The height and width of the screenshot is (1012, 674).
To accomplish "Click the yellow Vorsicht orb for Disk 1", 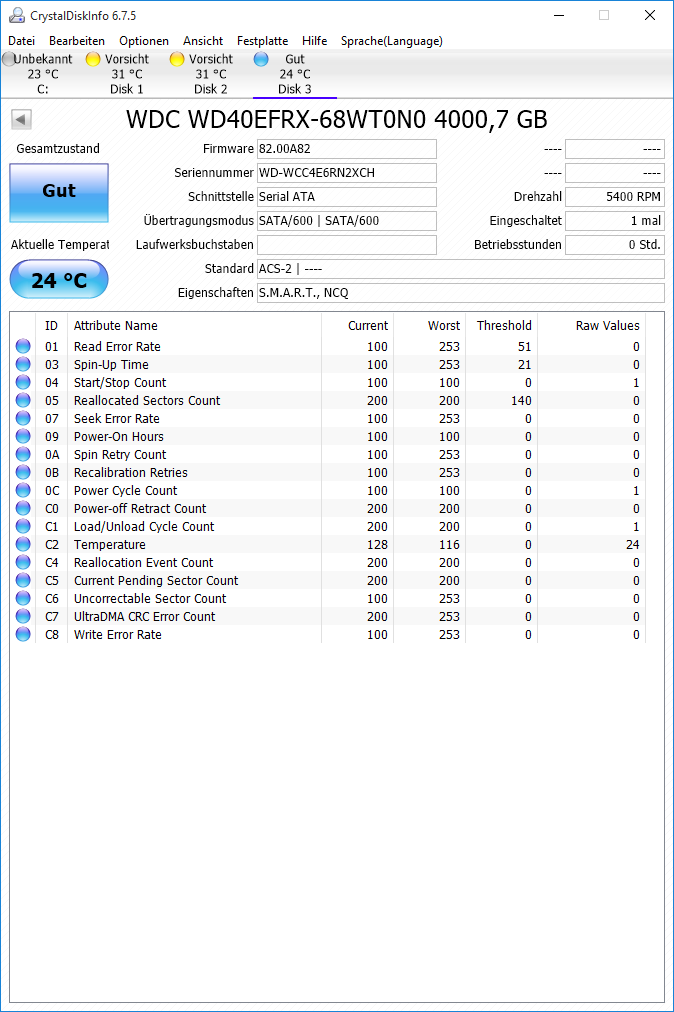I will tap(93, 59).
